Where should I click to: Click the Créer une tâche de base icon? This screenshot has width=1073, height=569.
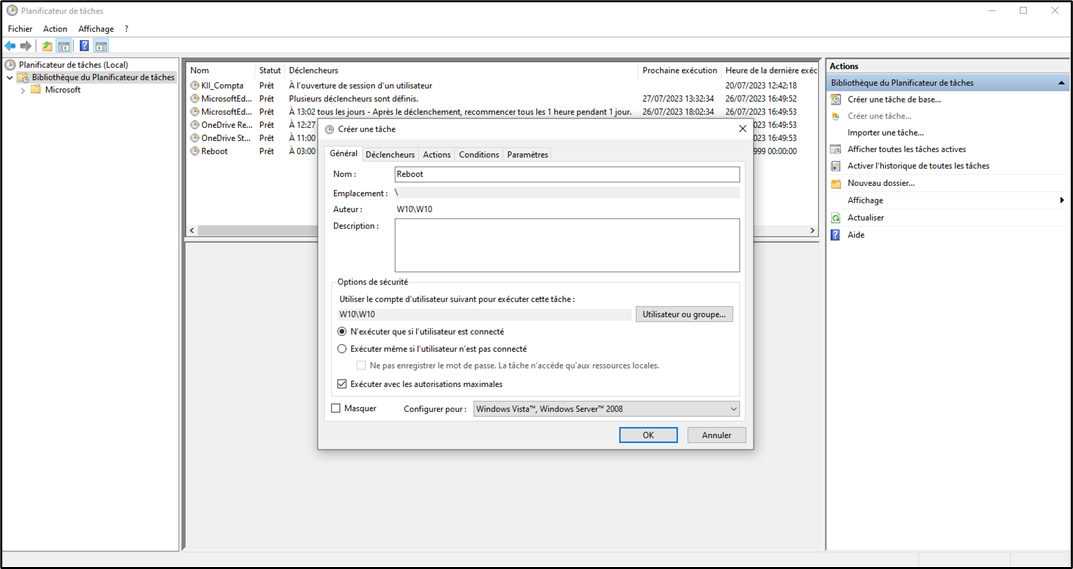click(836, 99)
